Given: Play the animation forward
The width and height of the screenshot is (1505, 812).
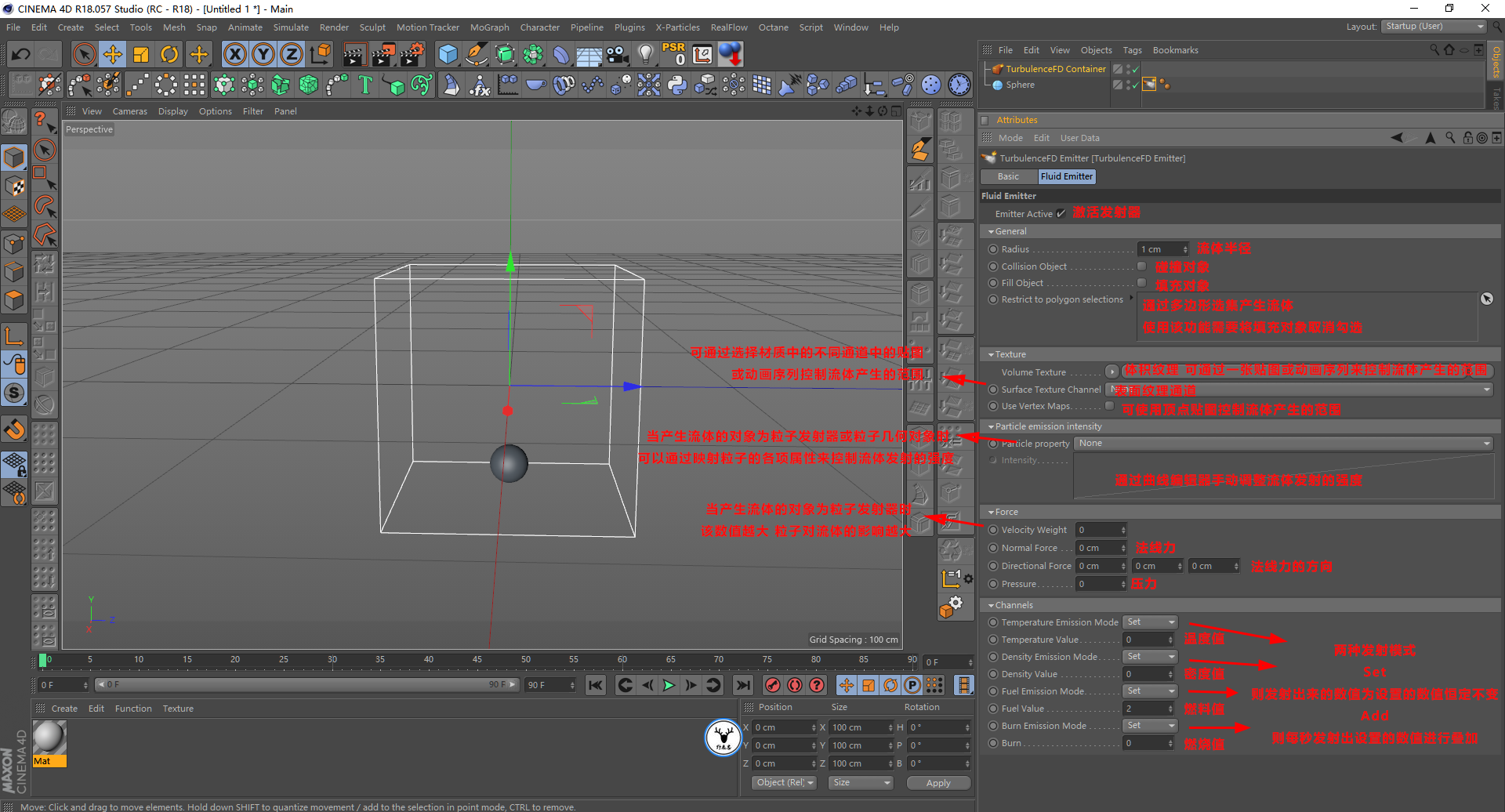Looking at the screenshot, I should (x=669, y=685).
